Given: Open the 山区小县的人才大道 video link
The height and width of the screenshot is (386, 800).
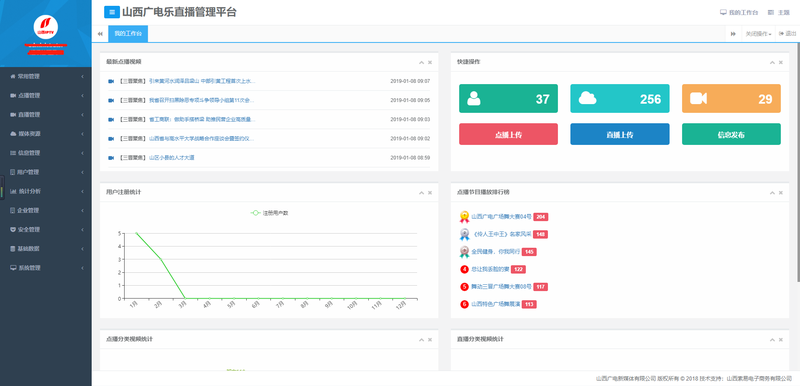Looking at the screenshot, I should point(171,158).
